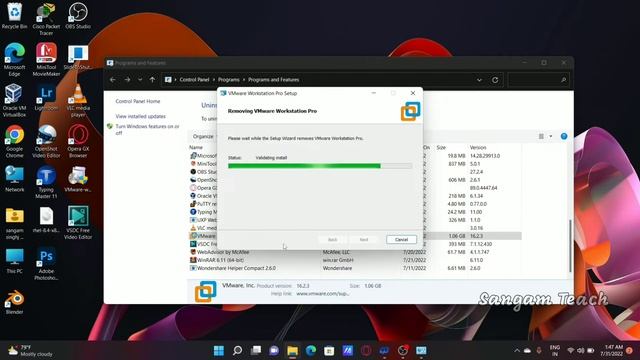Open Network desktop icon
Screen dimensions: 640x360
pos(14,179)
